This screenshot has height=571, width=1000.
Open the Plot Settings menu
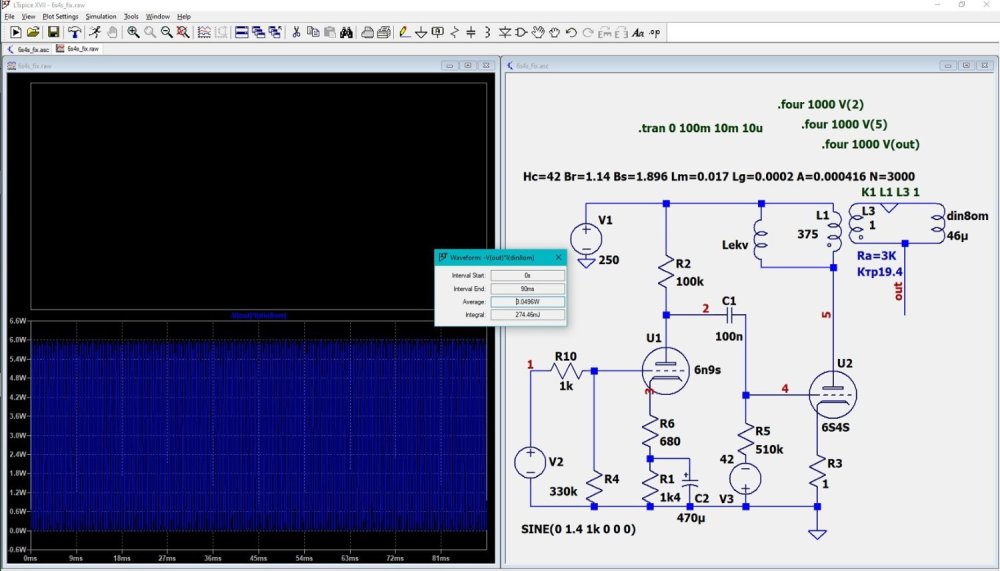[x=60, y=17]
